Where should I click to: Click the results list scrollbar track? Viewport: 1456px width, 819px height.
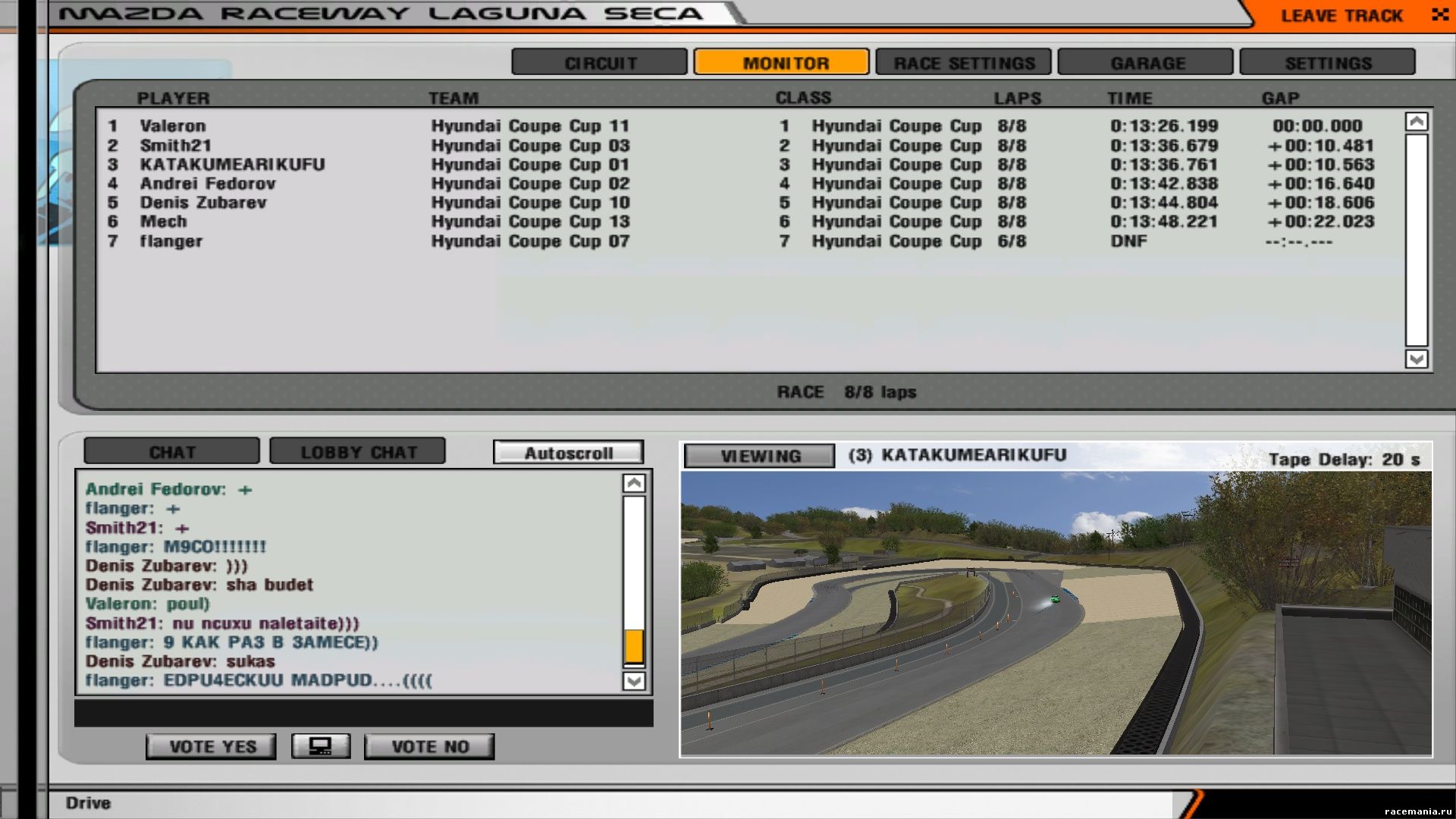click(1416, 240)
